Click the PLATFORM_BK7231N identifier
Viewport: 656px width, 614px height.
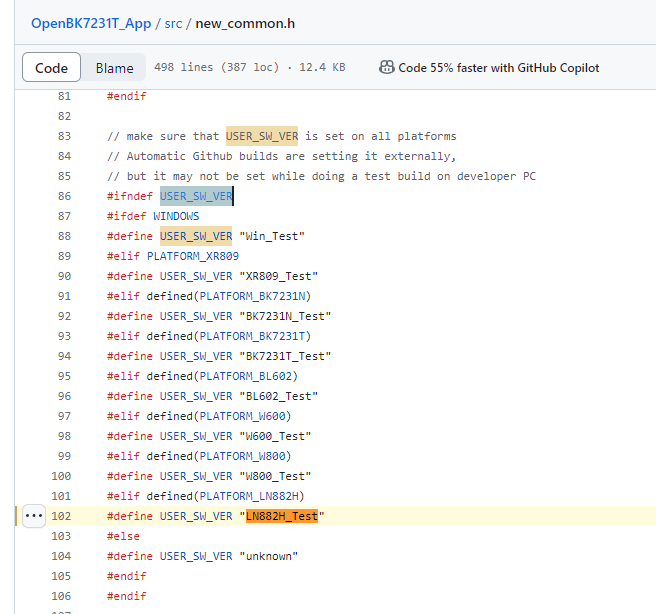(x=254, y=296)
